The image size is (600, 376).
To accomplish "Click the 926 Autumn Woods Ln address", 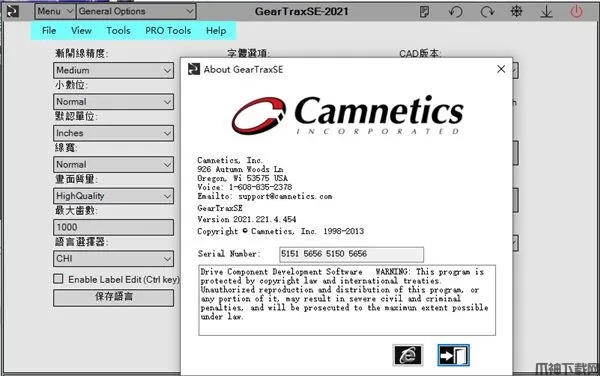I will coord(240,169).
